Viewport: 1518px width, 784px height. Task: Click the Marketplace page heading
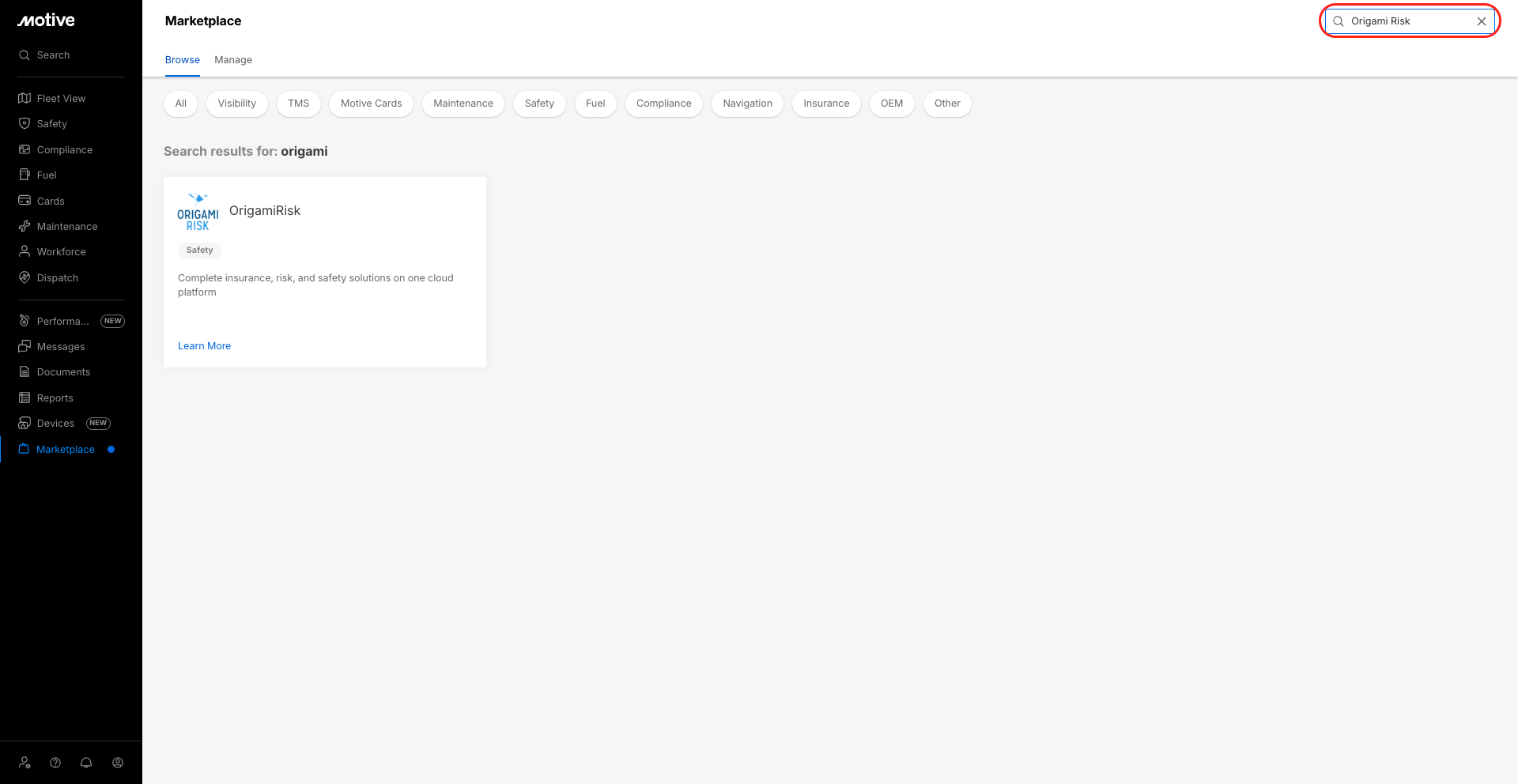point(203,21)
